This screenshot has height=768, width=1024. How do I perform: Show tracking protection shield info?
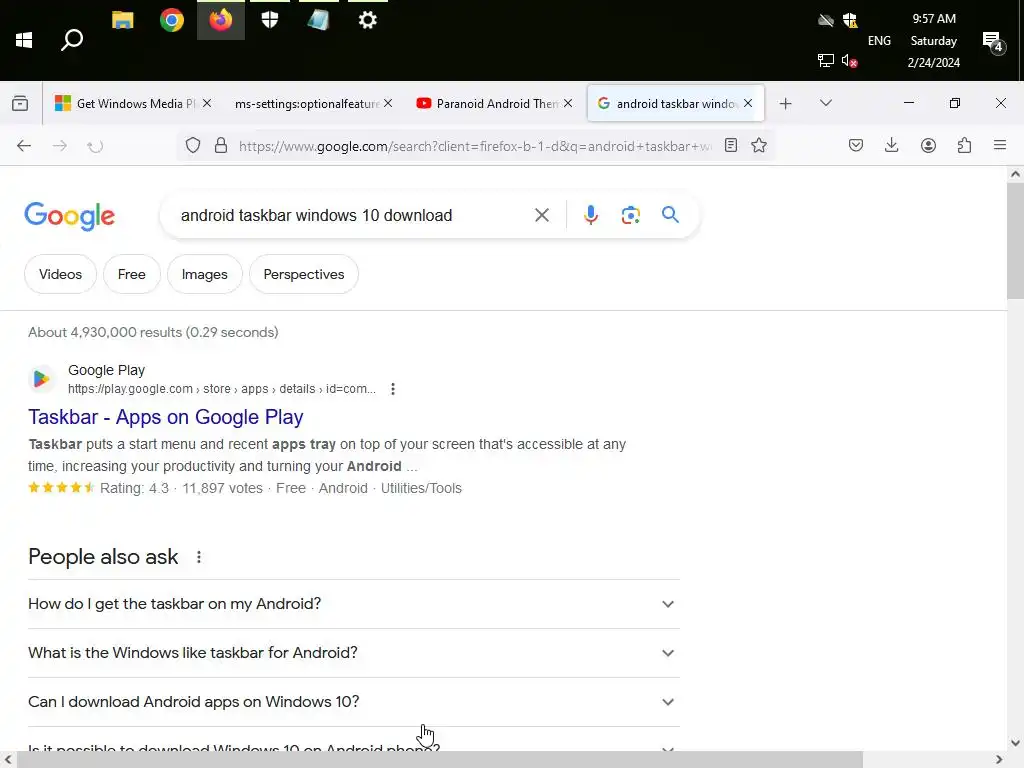point(193,146)
